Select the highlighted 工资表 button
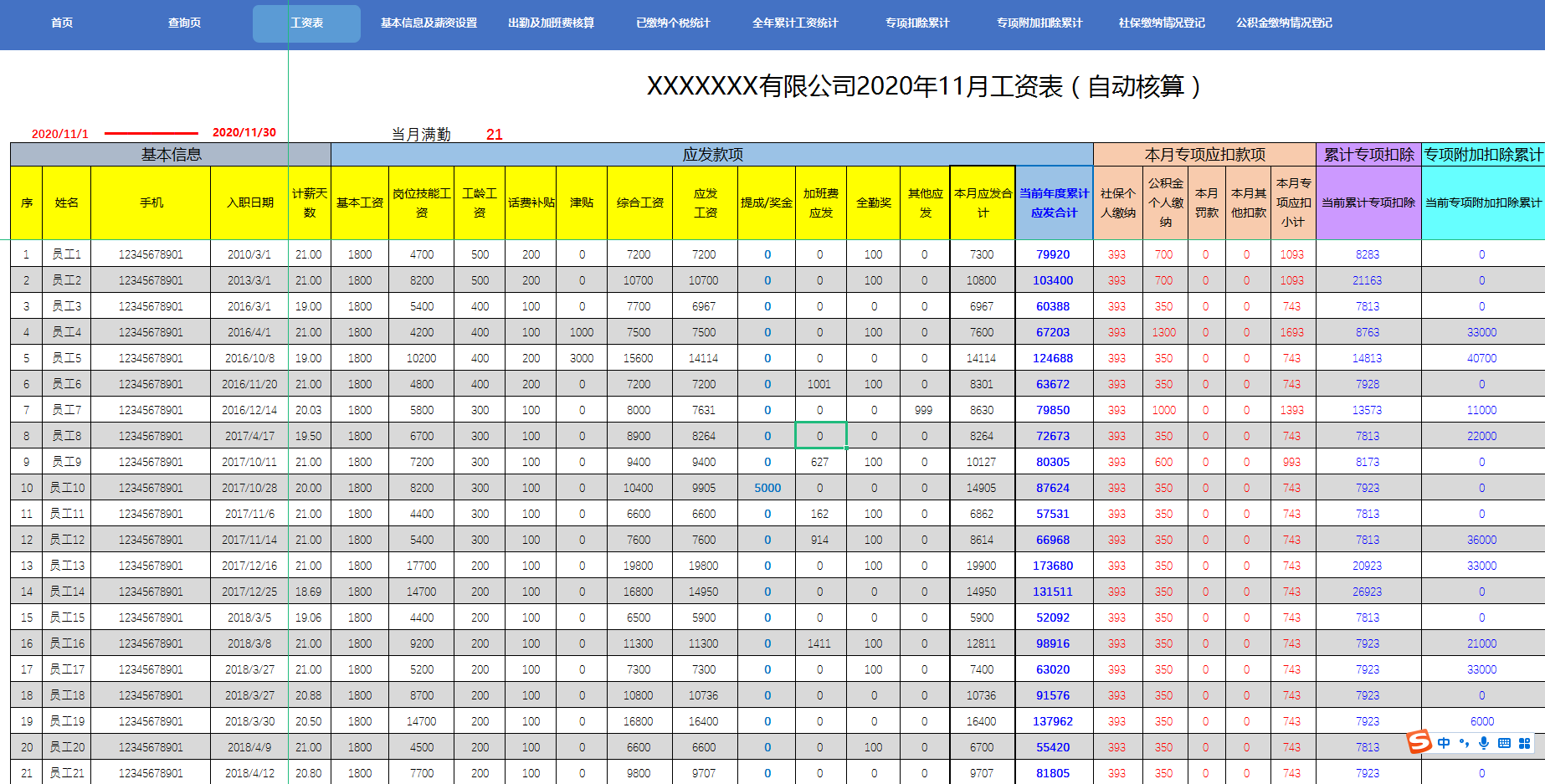Viewport: 1545px width, 784px height. (306, 23)
